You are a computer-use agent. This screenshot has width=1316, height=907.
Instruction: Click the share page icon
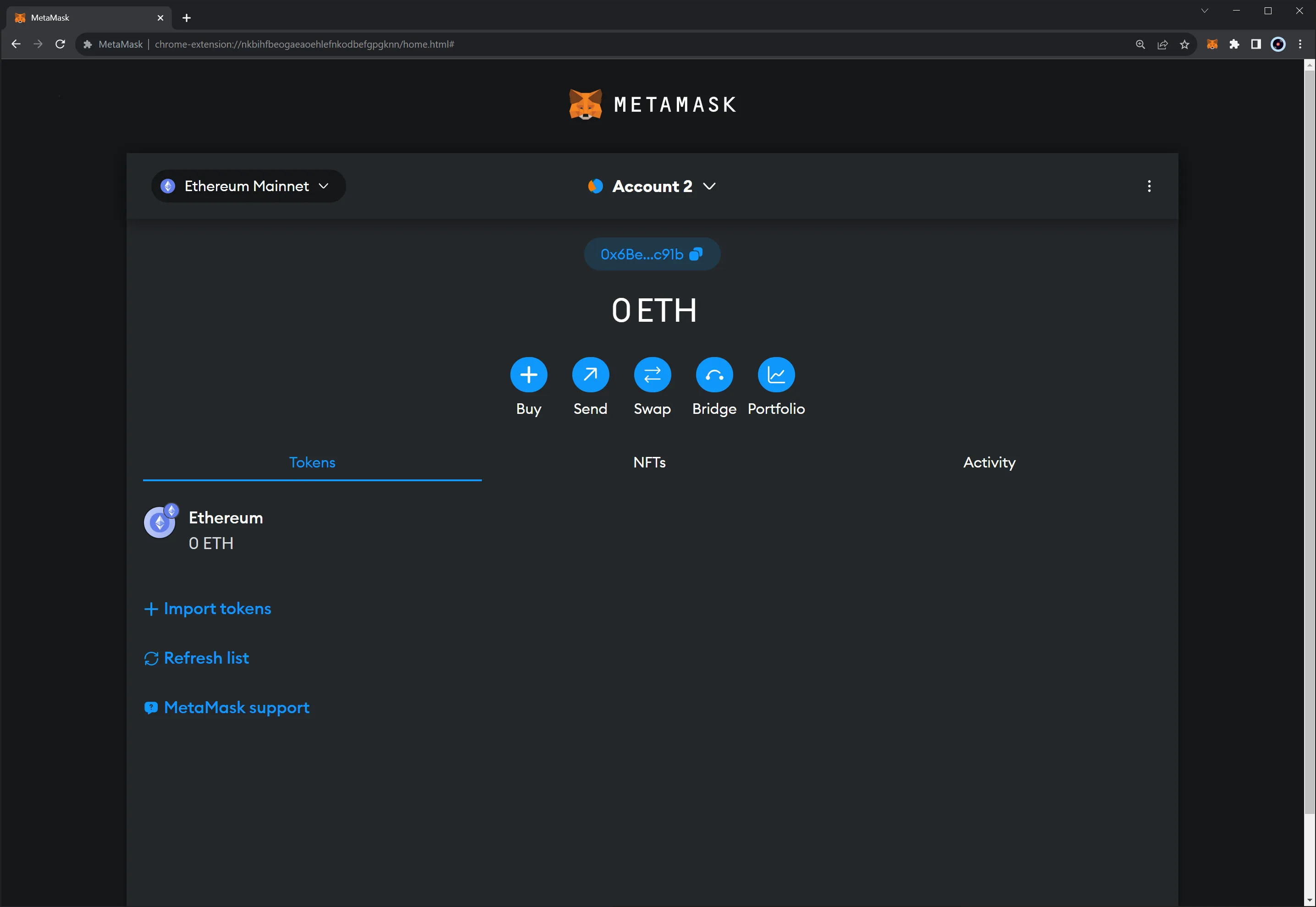1162,44
